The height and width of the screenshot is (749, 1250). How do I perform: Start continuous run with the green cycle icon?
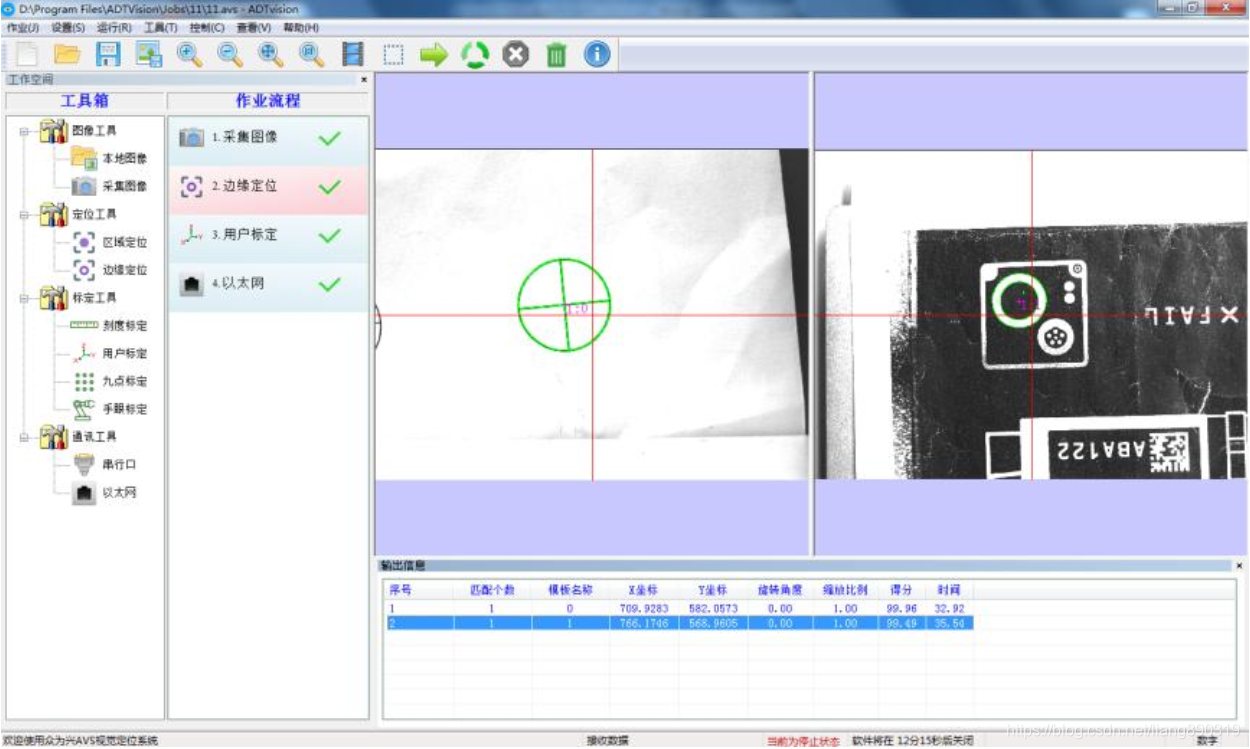coord(474,56)
